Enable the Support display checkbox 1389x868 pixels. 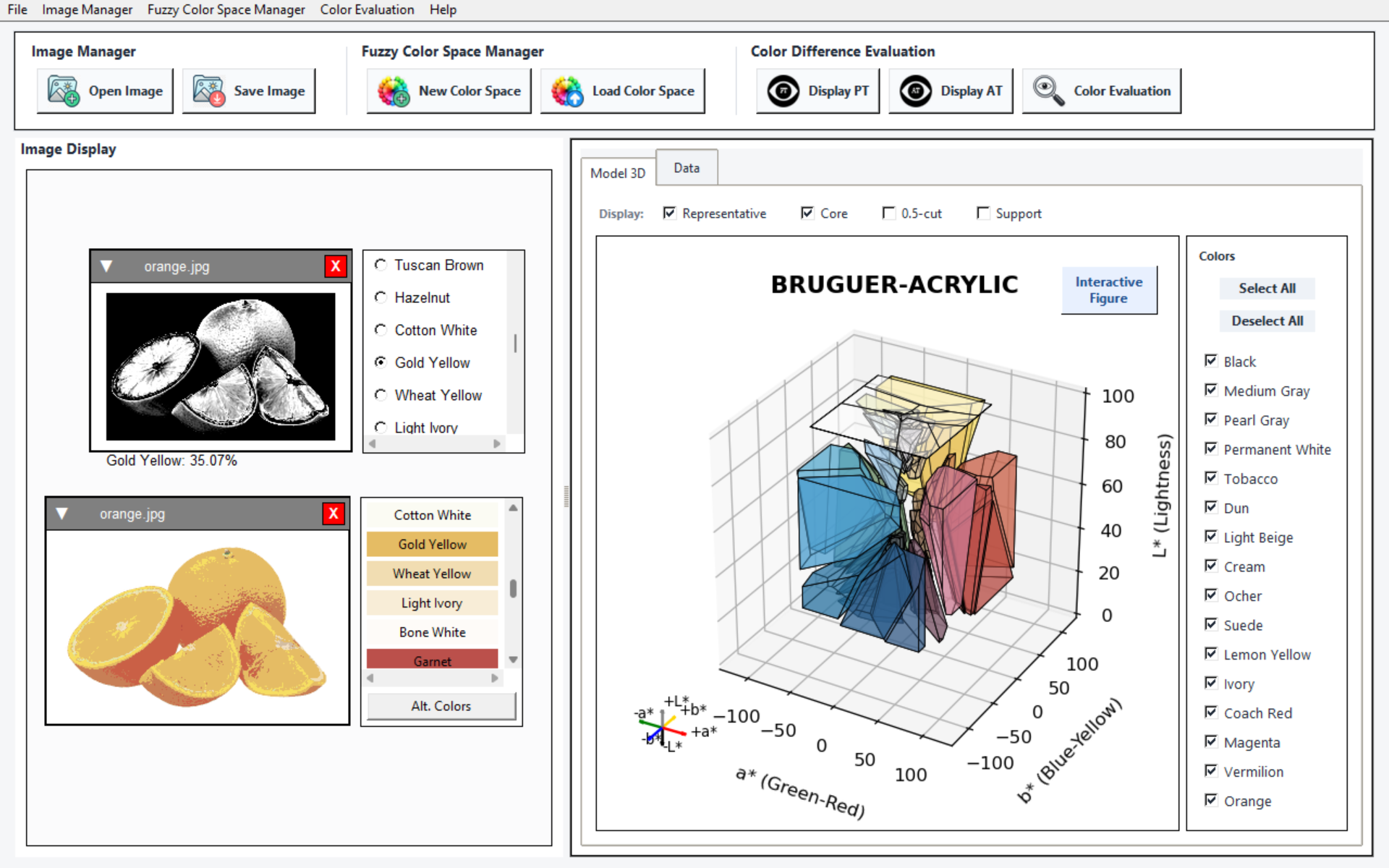point(982,213)
